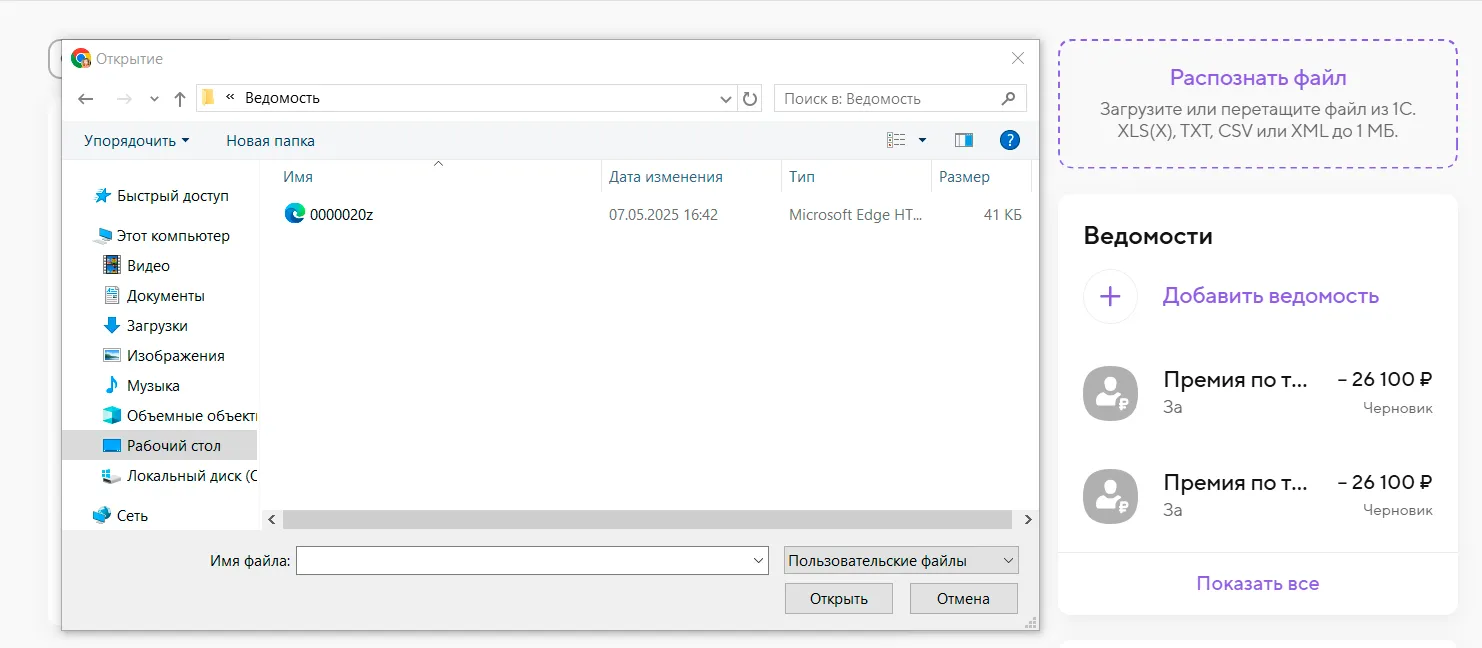The width and height of the screenshot is (1482, 648).
Task: Click the Имя файла input field
Action: (522, 561)
